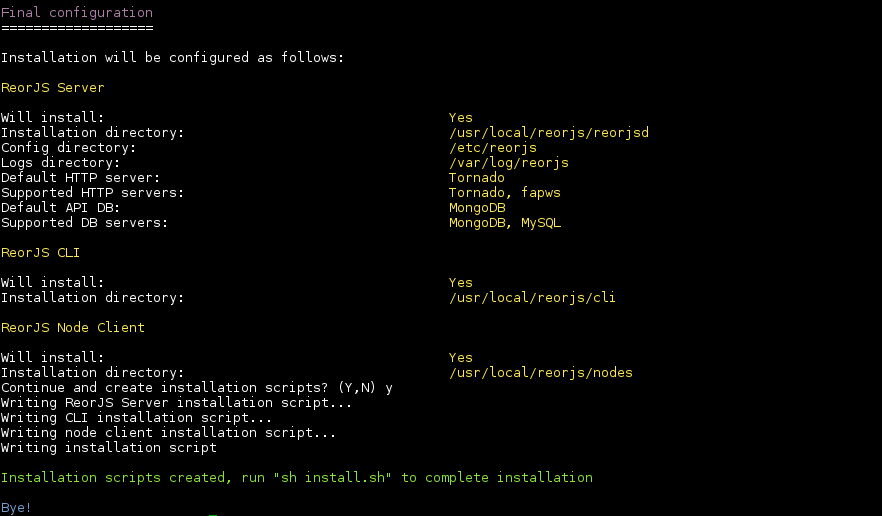
Task: Click the "Final configuration" heading text
Action: pyautogui.click(x=77, y=13)
